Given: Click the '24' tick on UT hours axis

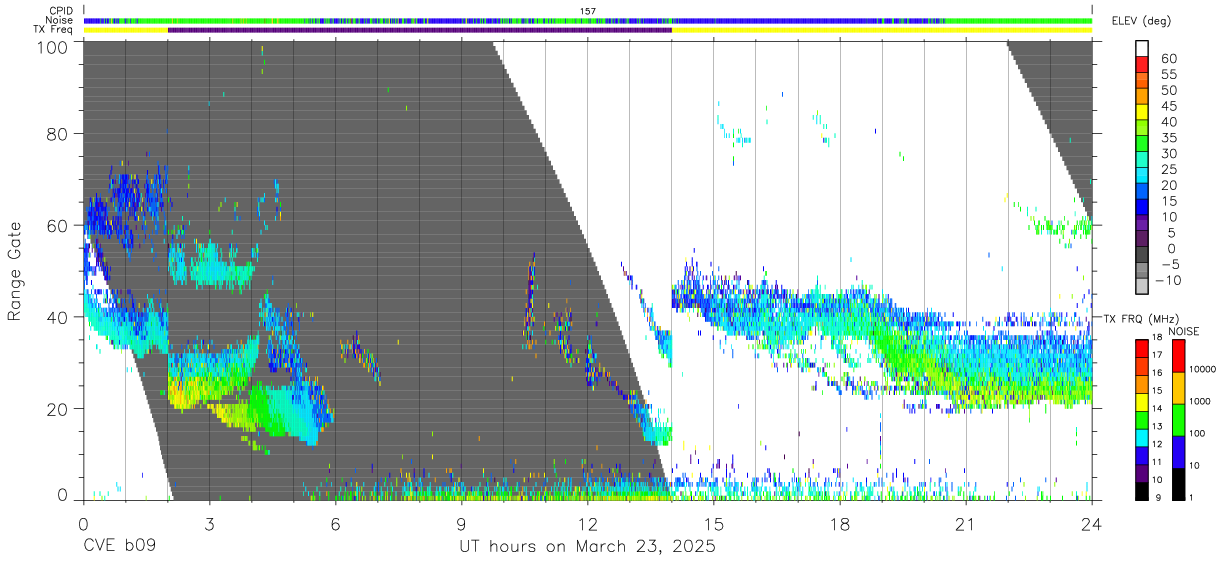Looking at the screenshot, I should click(x=1091, y=523).
